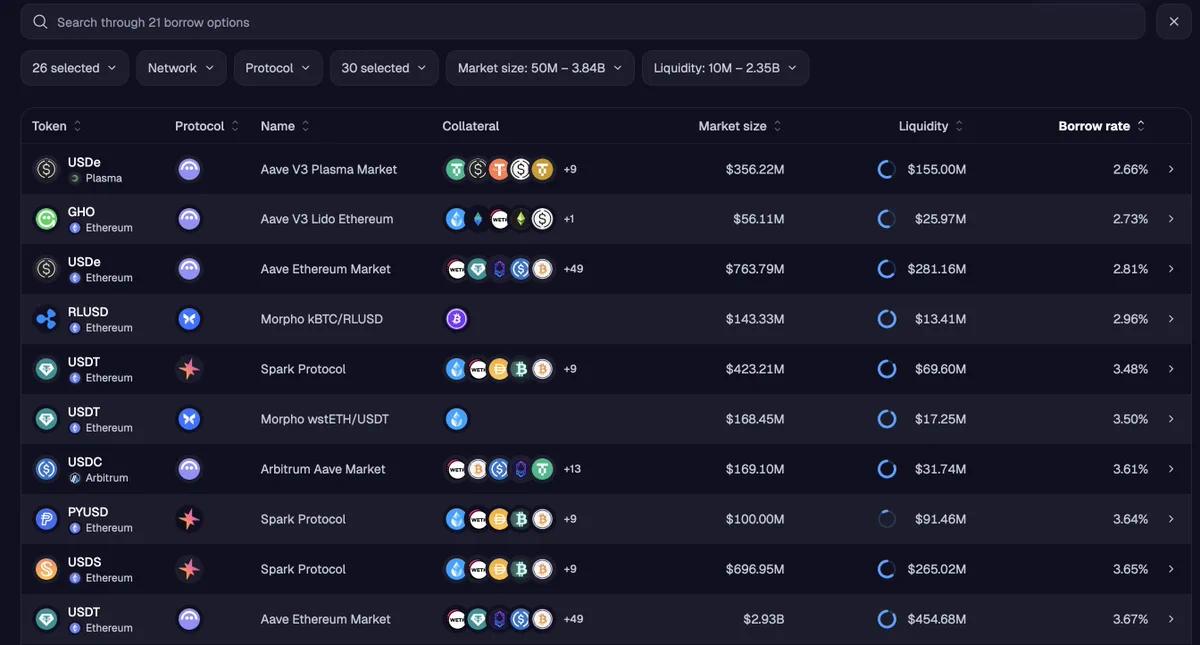Click Aave protocol icon in Arbitrum Aave Market row
This screenshot has height=645, width=1200.
189,469
